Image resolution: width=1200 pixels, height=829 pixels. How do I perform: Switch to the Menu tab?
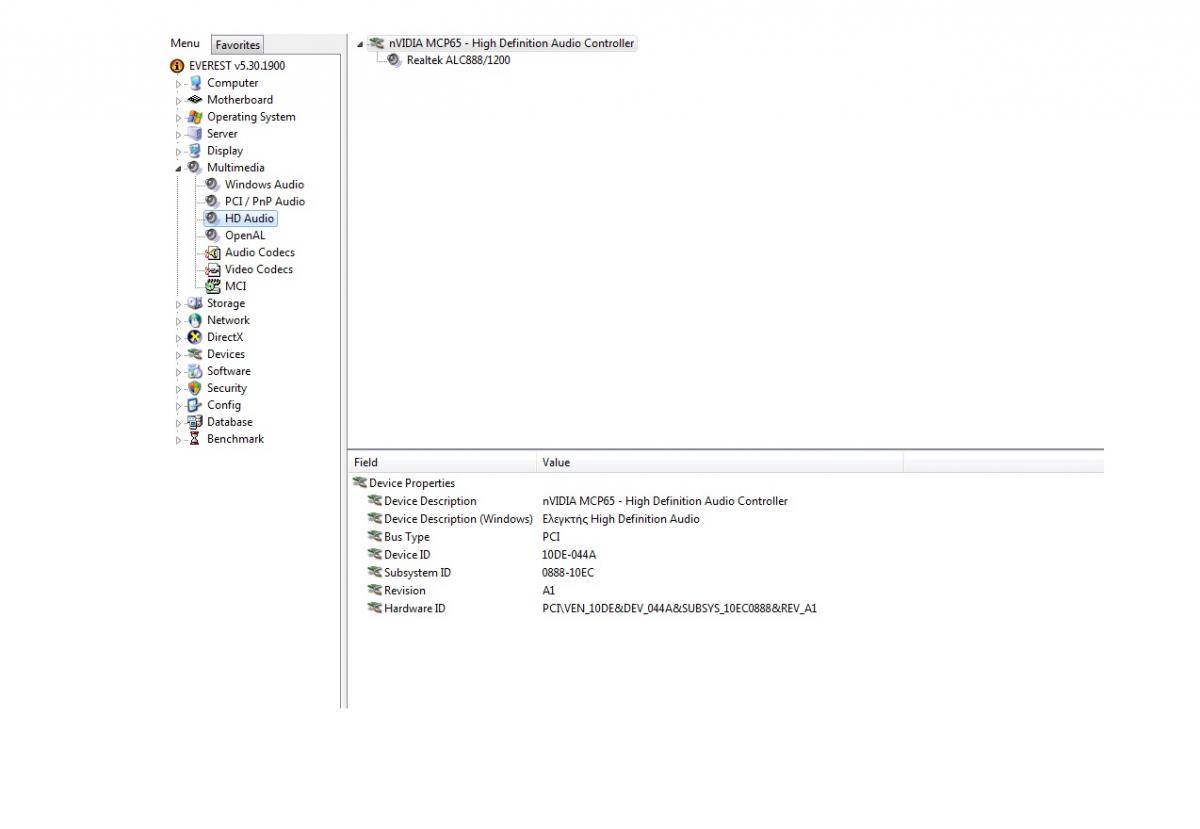[x=185, y=43]
